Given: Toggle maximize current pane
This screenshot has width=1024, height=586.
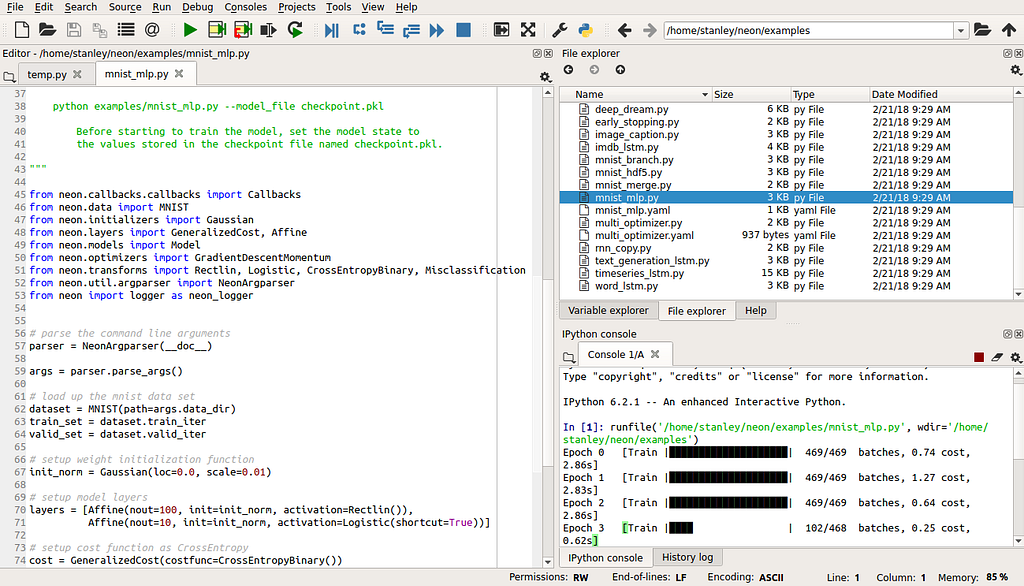Looking at the screenshot, I should coord(502,30).
